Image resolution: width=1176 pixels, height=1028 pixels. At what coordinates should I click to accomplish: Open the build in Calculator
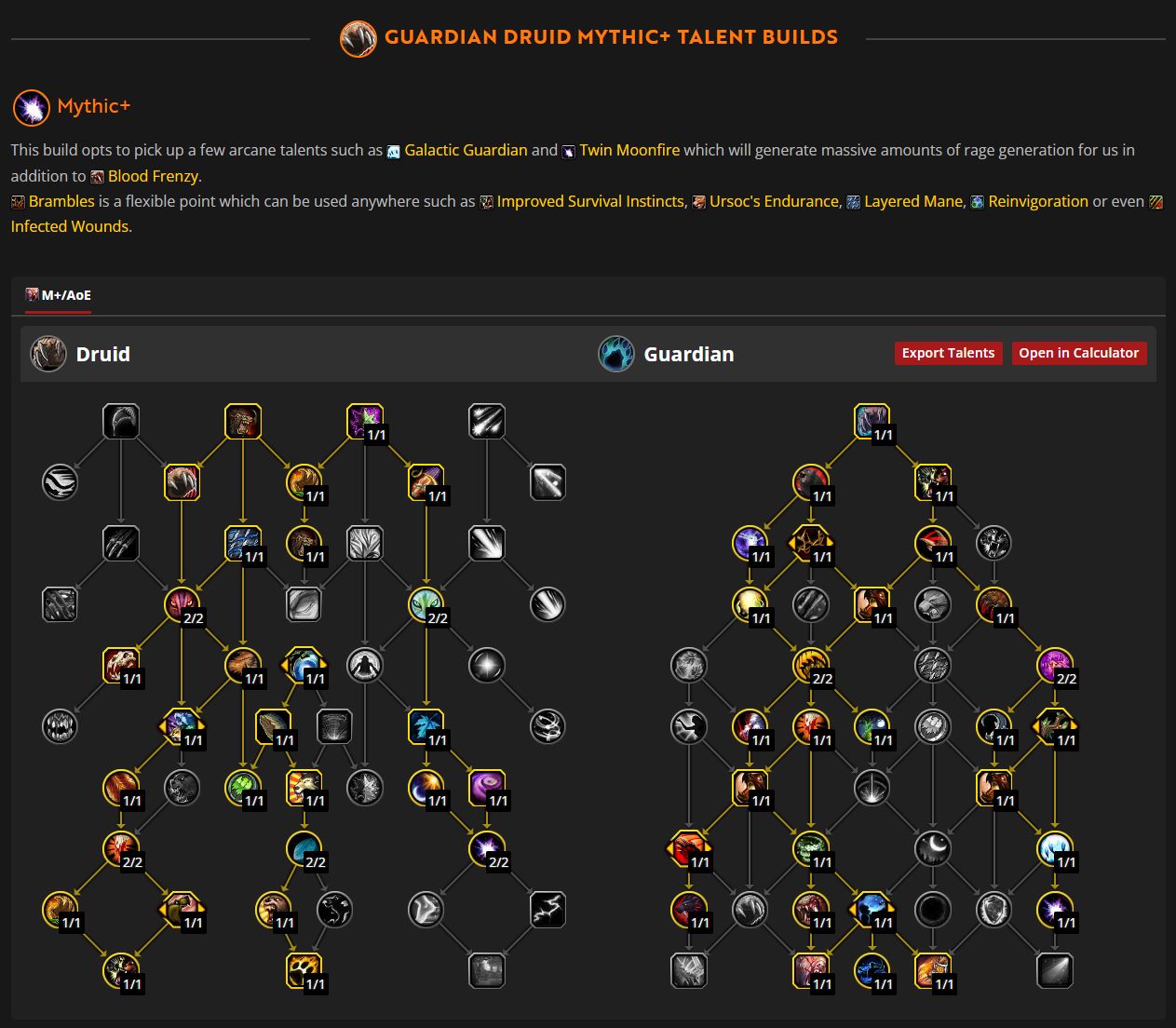coord(1078,353)
